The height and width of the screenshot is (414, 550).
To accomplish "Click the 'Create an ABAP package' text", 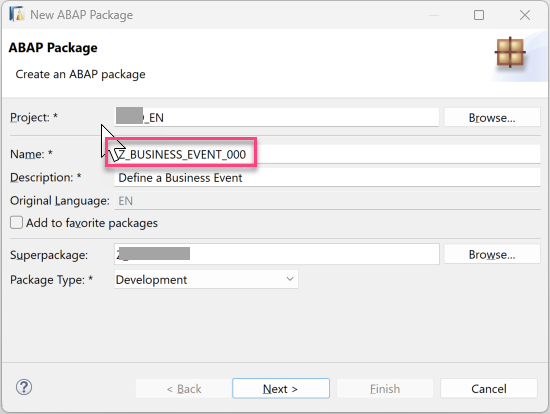I will (x=80, y=74).
